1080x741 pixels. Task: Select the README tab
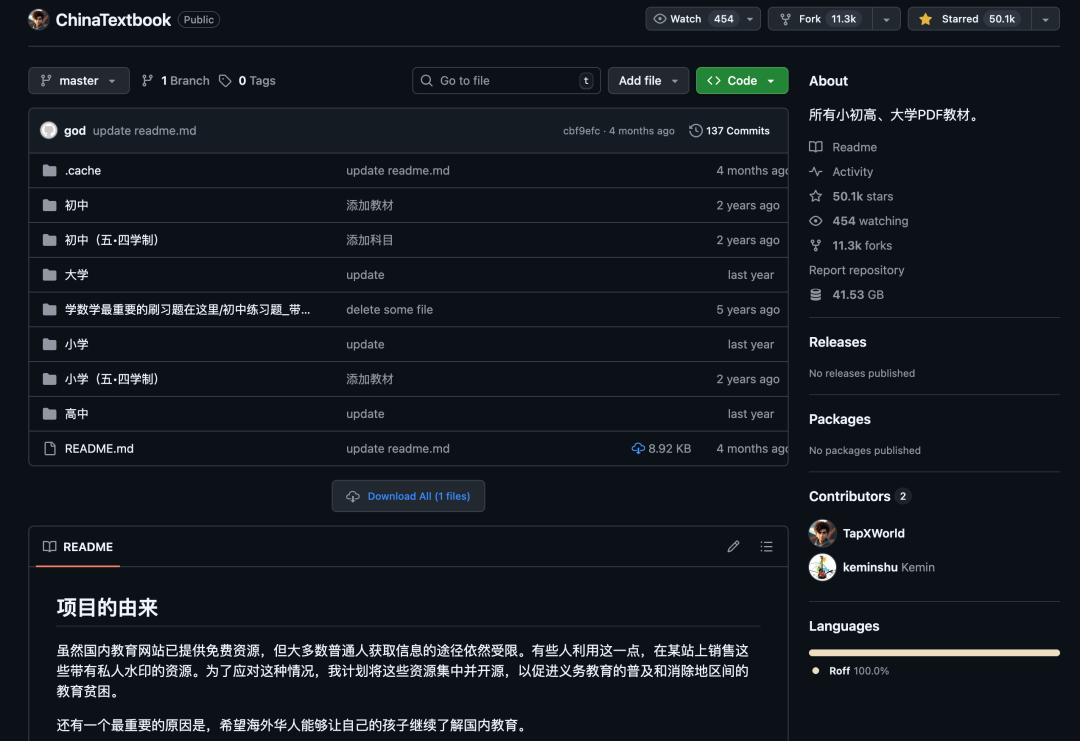coord(78,547)
